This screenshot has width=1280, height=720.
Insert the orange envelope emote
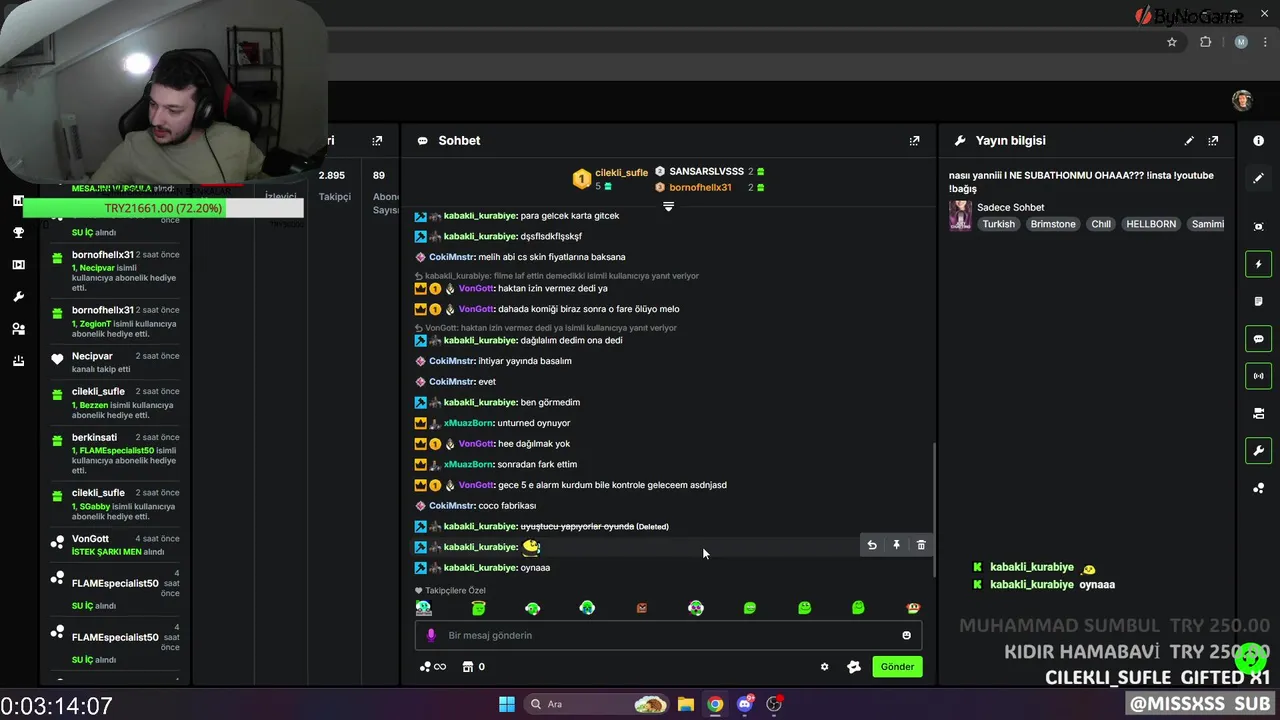pyautogui.click(x=642, y=608)
